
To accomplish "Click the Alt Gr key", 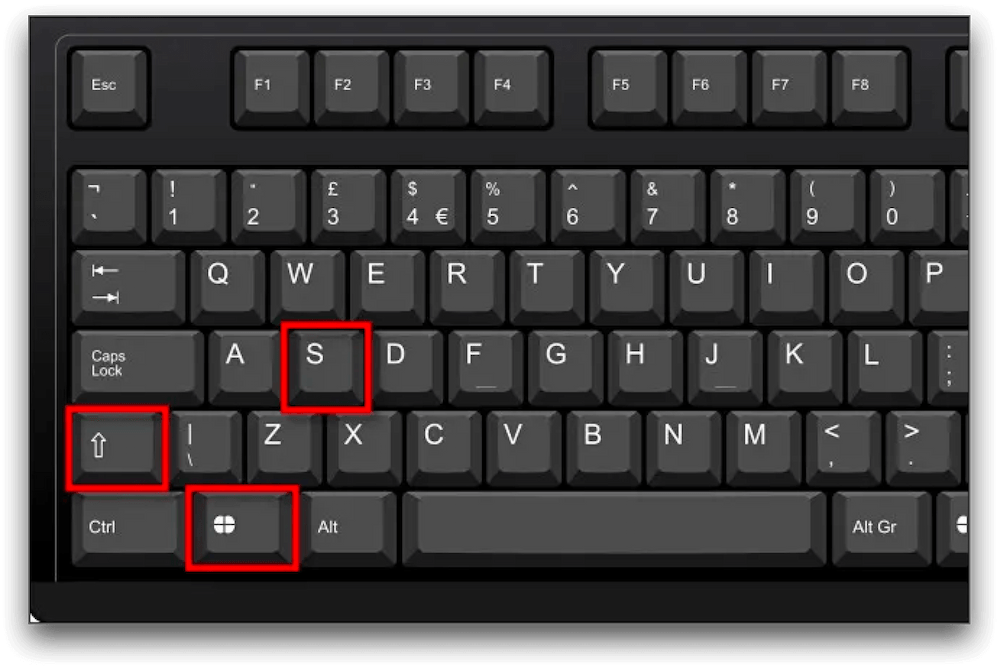I will [882, 529].
